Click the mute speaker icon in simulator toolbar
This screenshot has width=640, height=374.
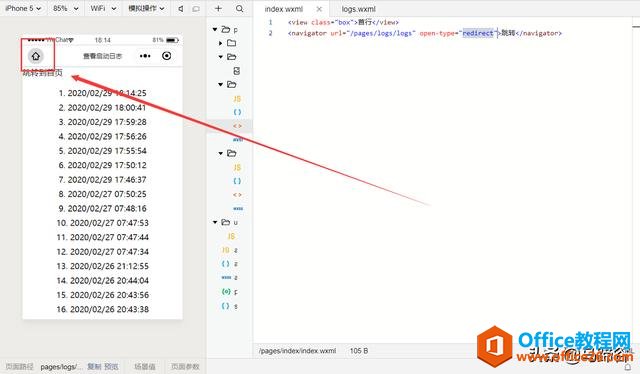pyautogui.click(x=181, y=8)
